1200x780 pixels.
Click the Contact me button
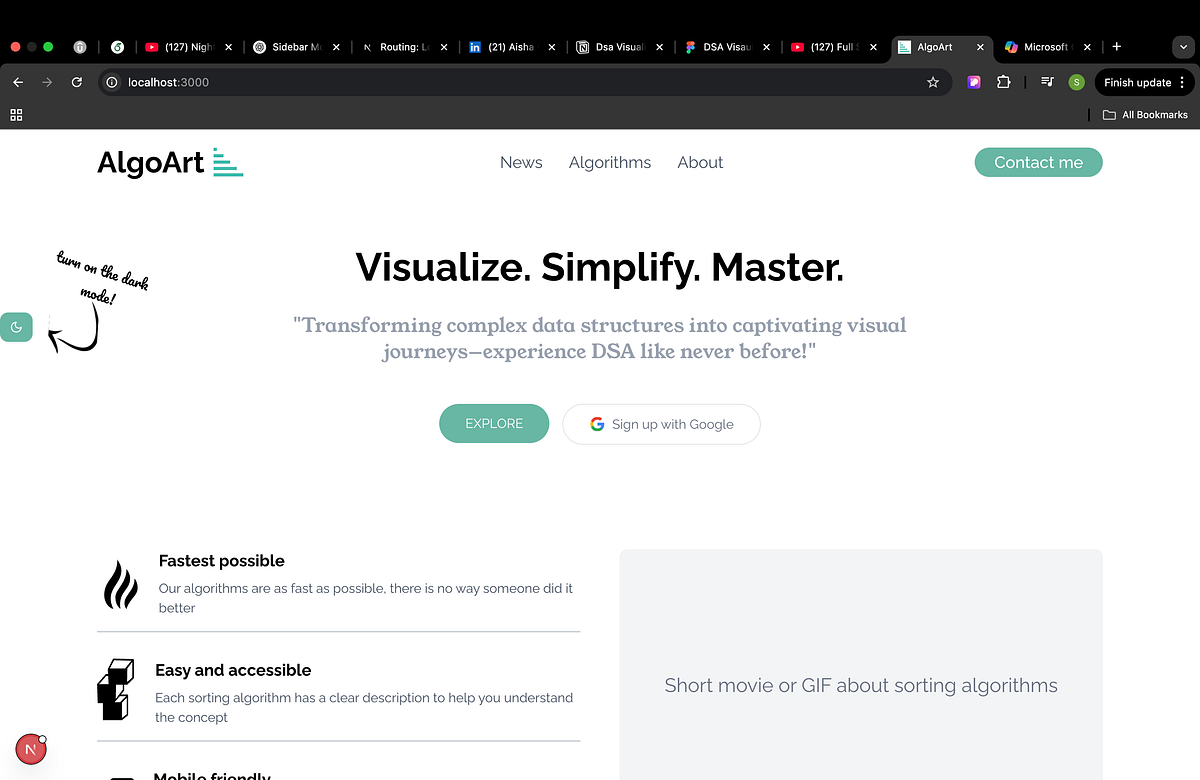[x=1038, y=162]
